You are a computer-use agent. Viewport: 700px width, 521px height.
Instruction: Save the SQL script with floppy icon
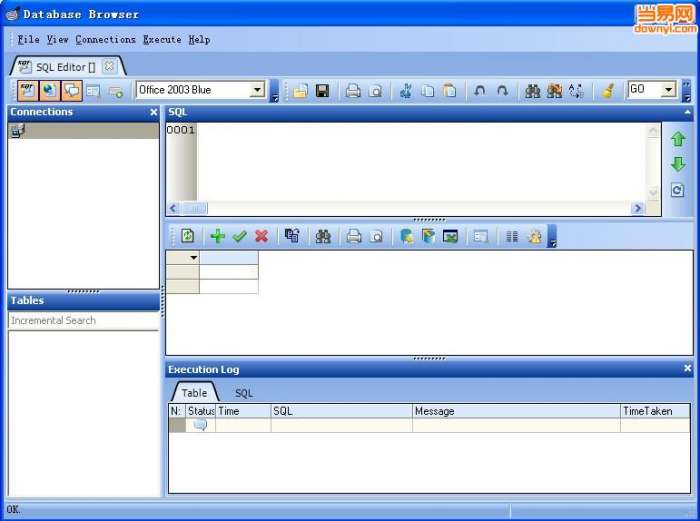point(322,91)
